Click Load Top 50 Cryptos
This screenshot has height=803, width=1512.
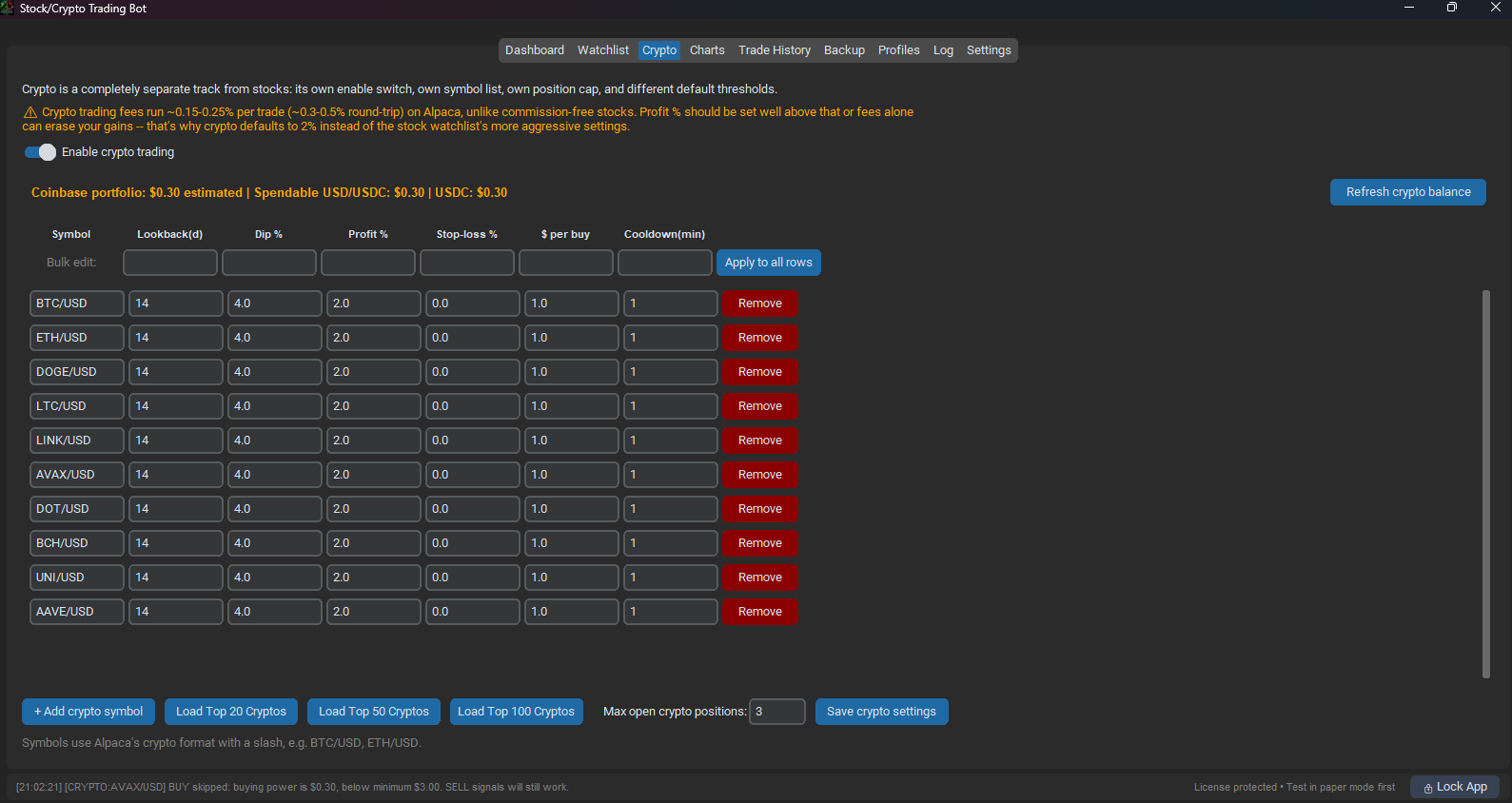(374, 712)
